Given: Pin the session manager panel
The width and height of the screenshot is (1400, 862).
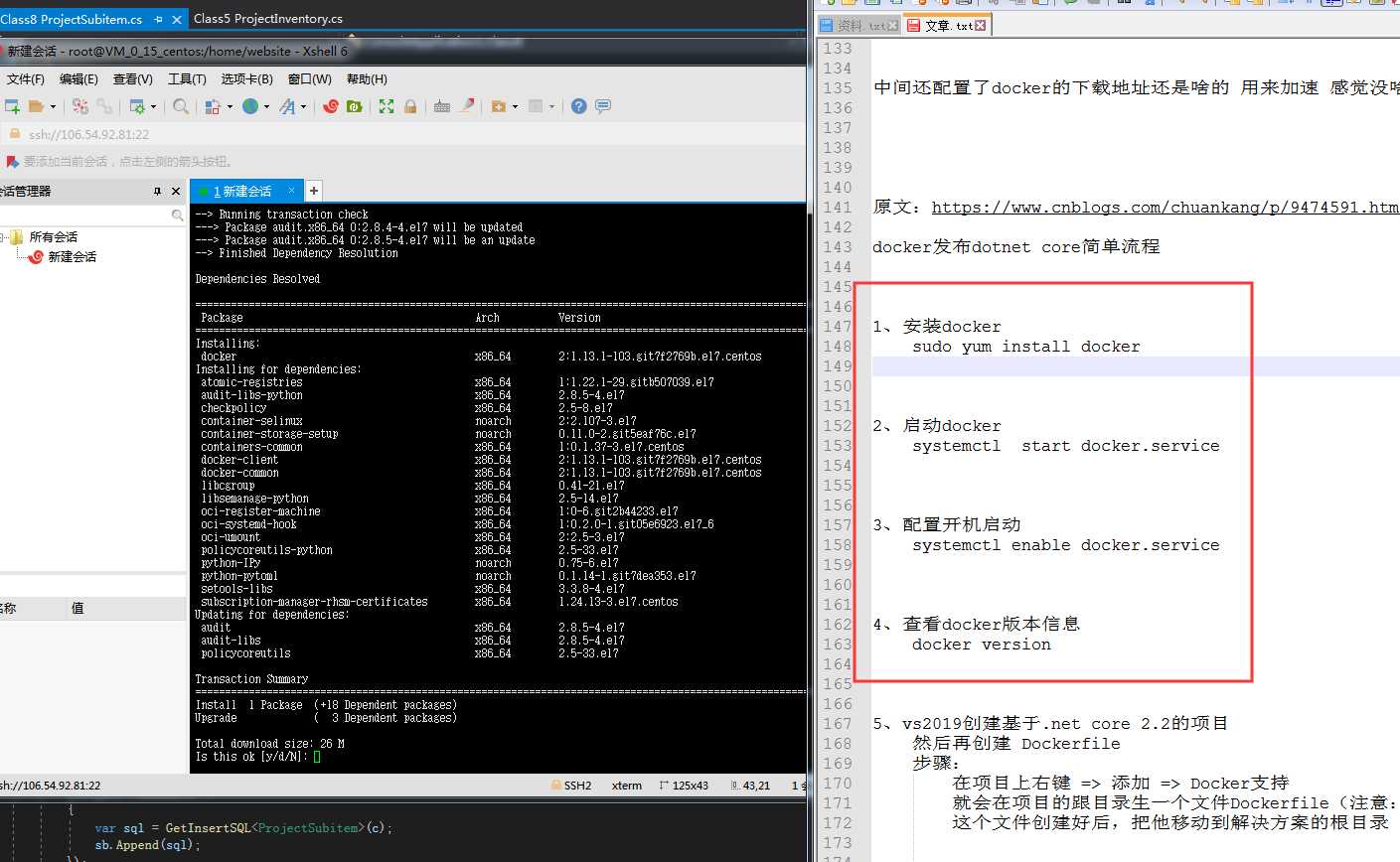Looking at the screenshot, I should pos(157,191).
